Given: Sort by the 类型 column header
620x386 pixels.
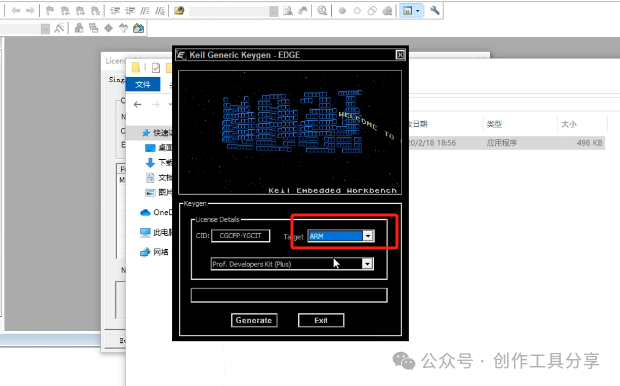Looking at the screenshot, I should [494, 124].
